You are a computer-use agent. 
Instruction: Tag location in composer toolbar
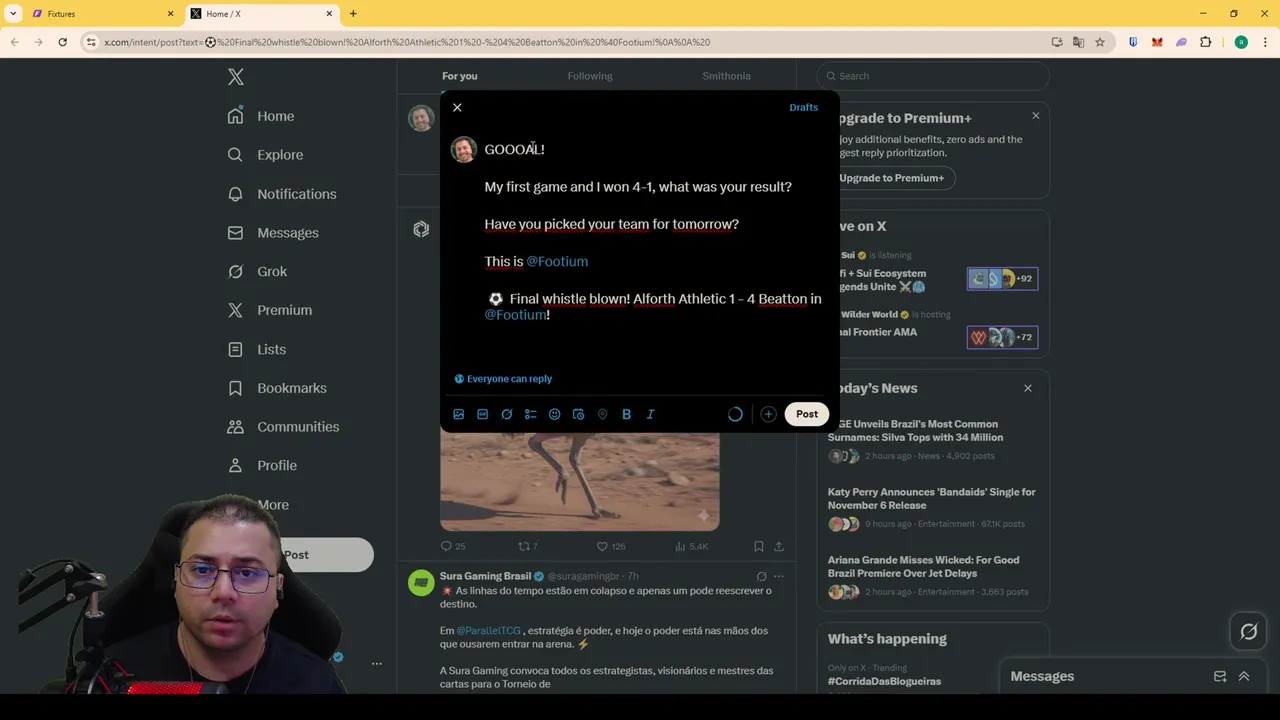point(602,414)
